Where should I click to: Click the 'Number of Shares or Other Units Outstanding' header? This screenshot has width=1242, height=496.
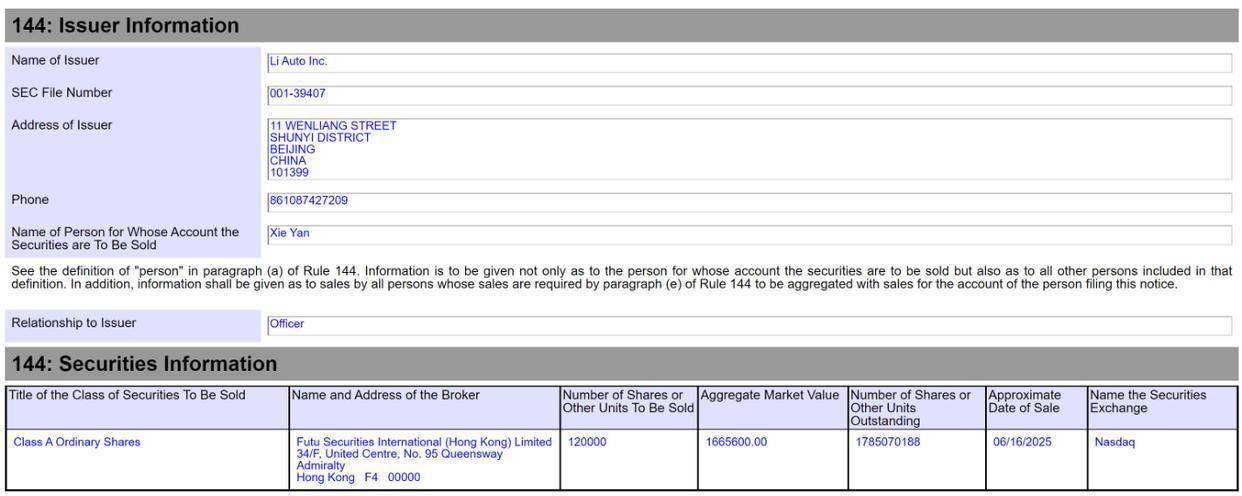[916, 408]
